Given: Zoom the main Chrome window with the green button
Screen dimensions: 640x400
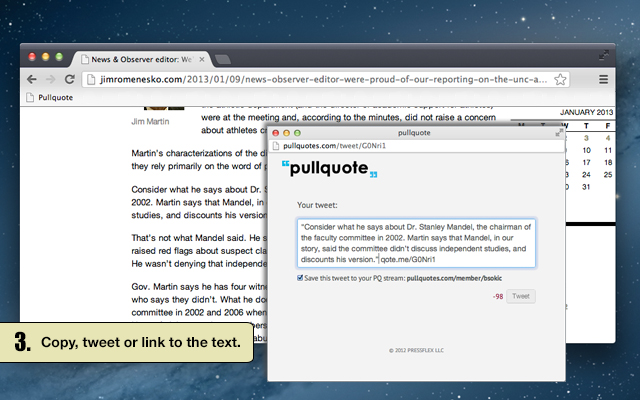Looking at the screenshot, I should [59, 57].
